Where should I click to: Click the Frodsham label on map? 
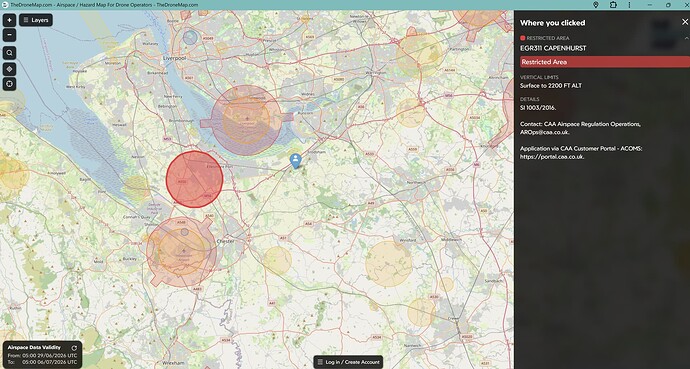click(x=317, y=152)
